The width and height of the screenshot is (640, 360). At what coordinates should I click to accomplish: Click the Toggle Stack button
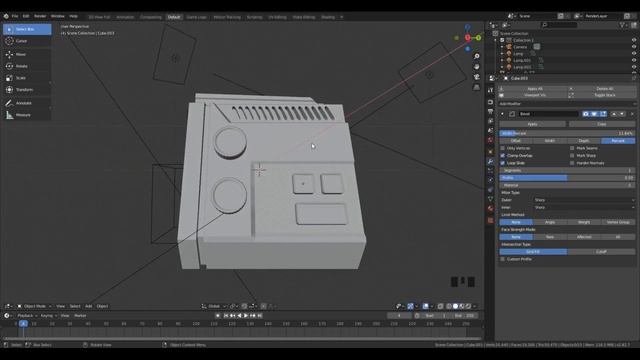coord(602,95)
